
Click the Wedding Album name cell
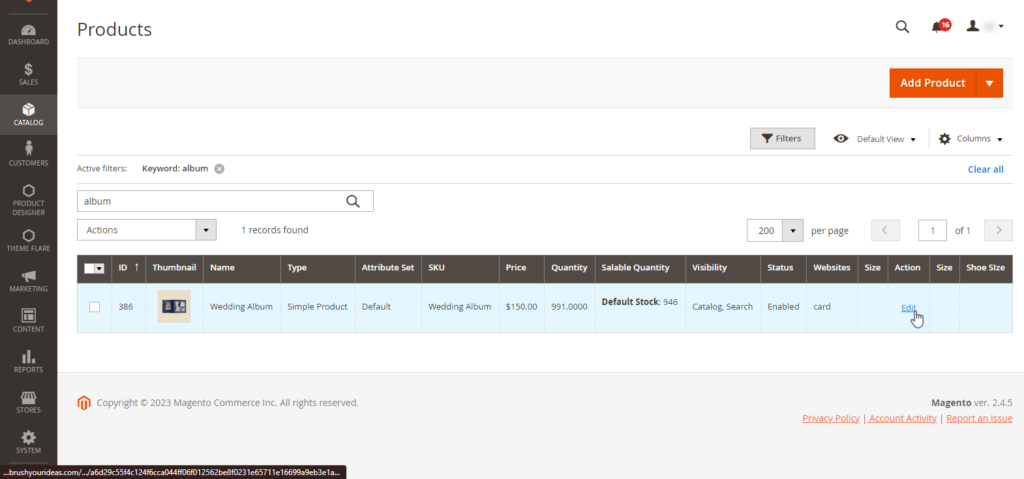point(241,306)
